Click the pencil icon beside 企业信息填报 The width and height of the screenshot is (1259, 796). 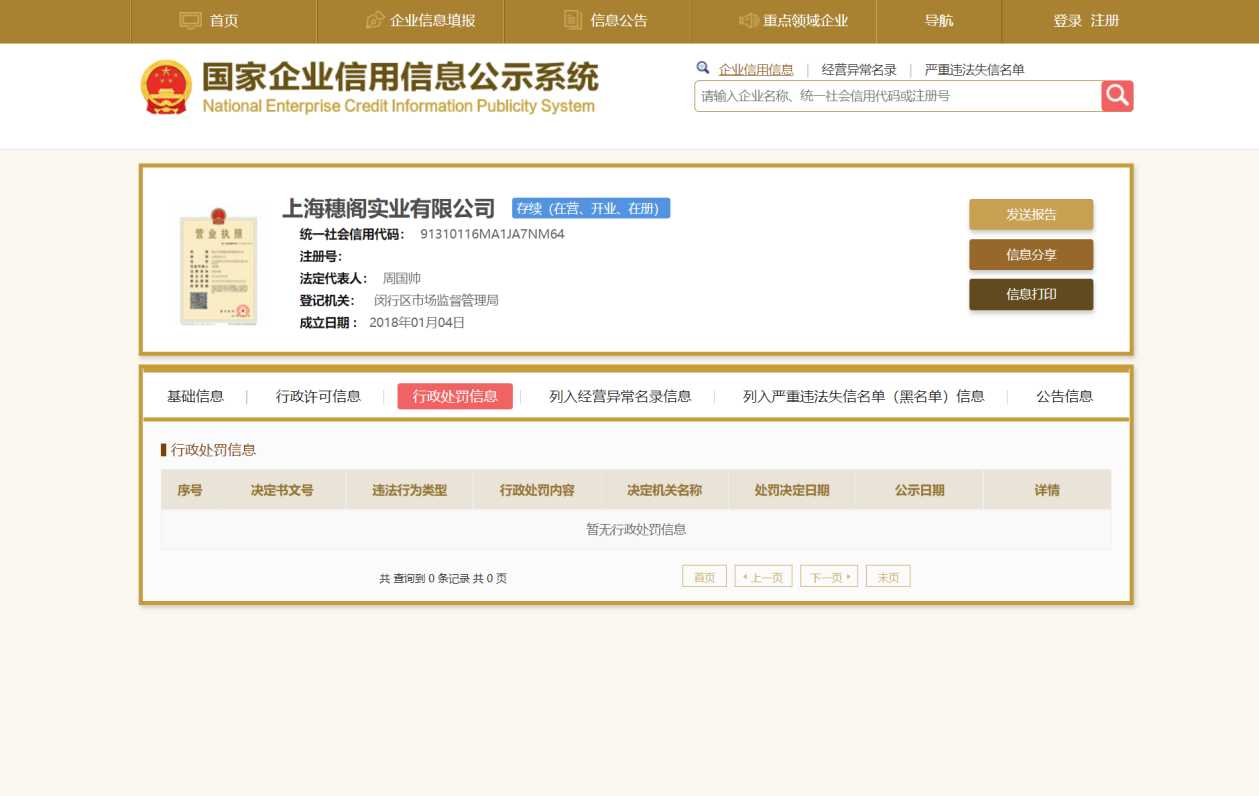pyautogui.click(x=375, y=21)
